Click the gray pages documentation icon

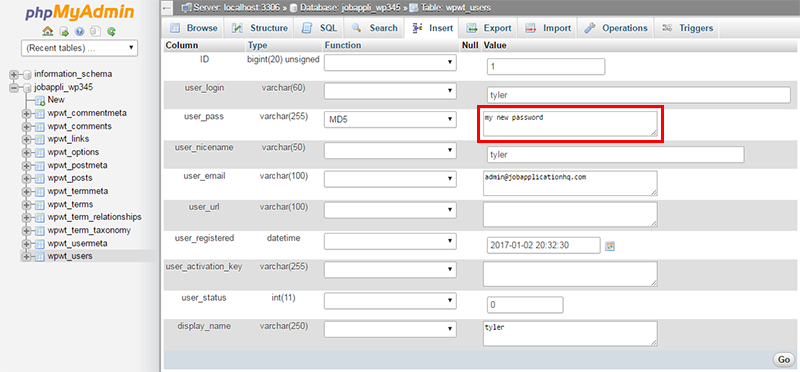click(x=95, y=32)
